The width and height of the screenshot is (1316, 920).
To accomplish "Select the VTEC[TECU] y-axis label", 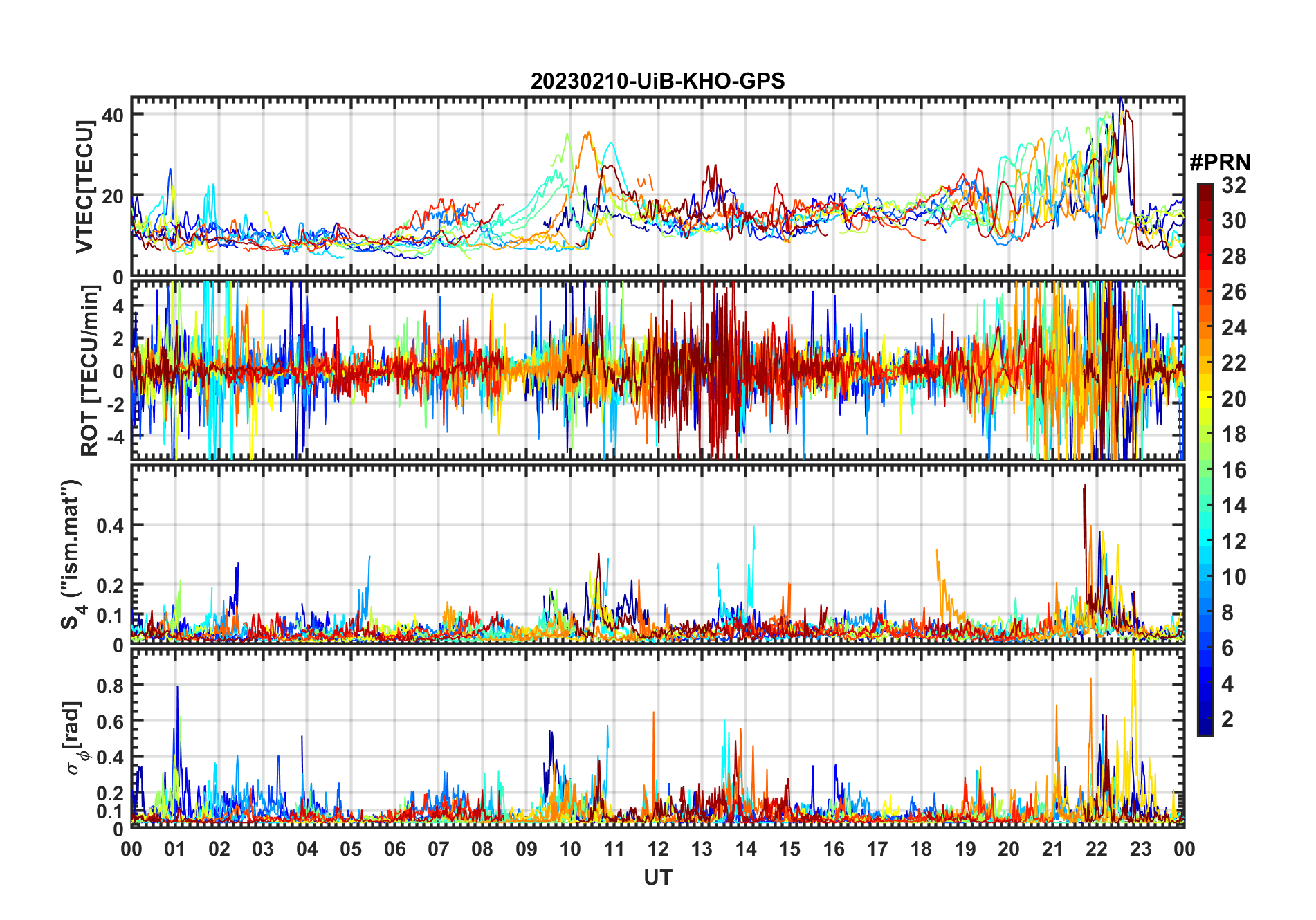I will [x=84, y=187].
